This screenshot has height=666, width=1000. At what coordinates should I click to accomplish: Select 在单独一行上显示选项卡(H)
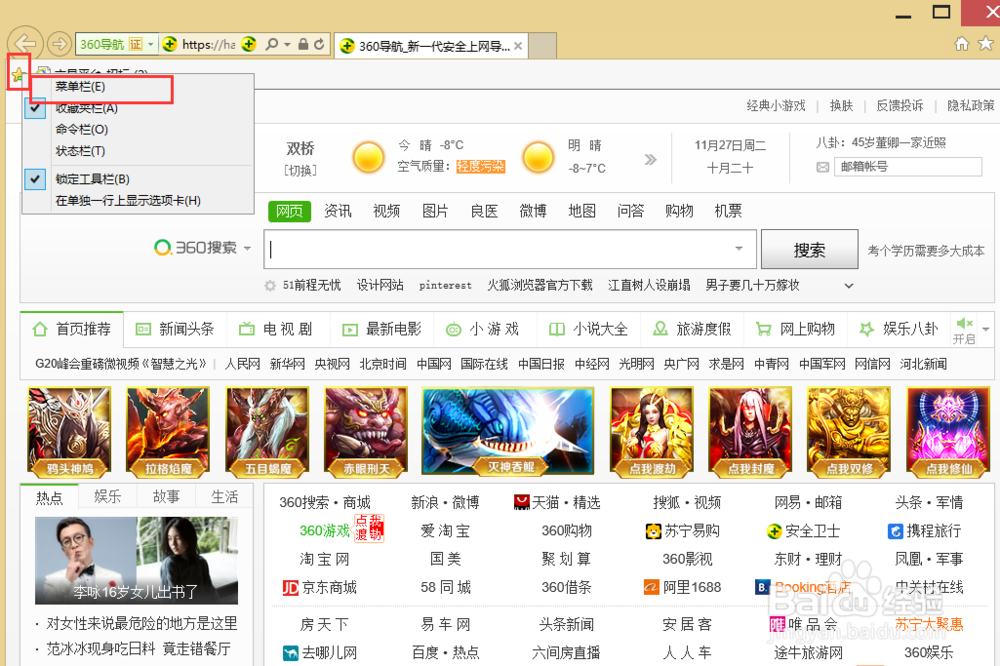tap(138, 201)
